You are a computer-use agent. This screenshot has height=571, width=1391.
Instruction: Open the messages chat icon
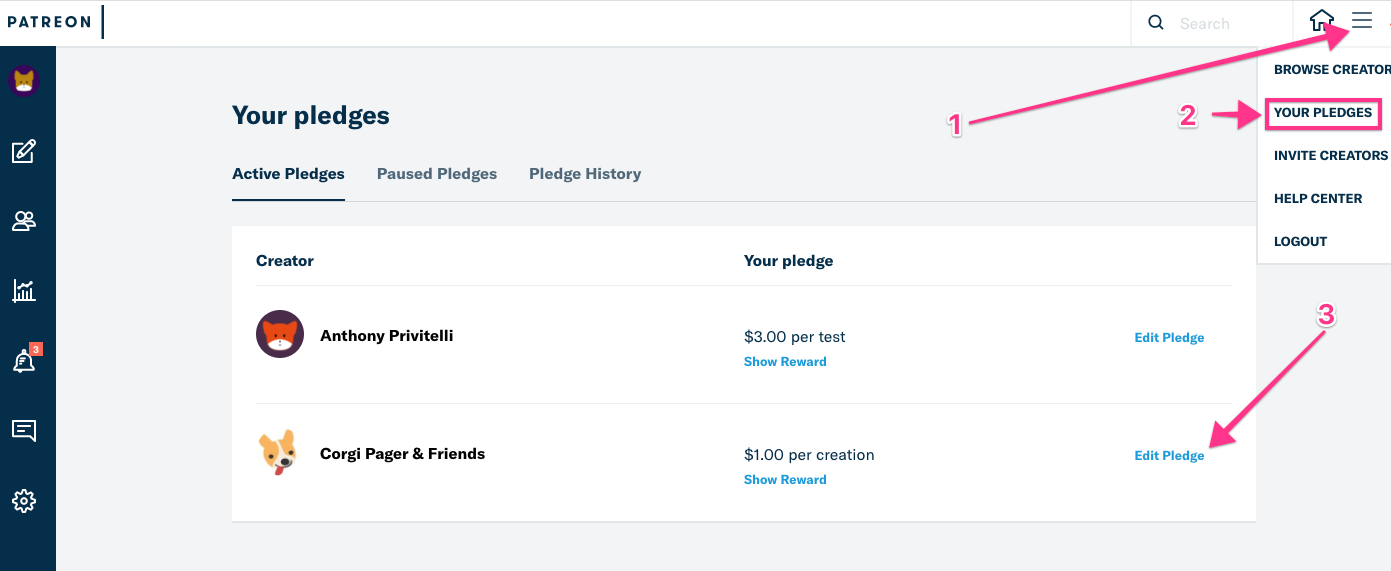(24, 431)
